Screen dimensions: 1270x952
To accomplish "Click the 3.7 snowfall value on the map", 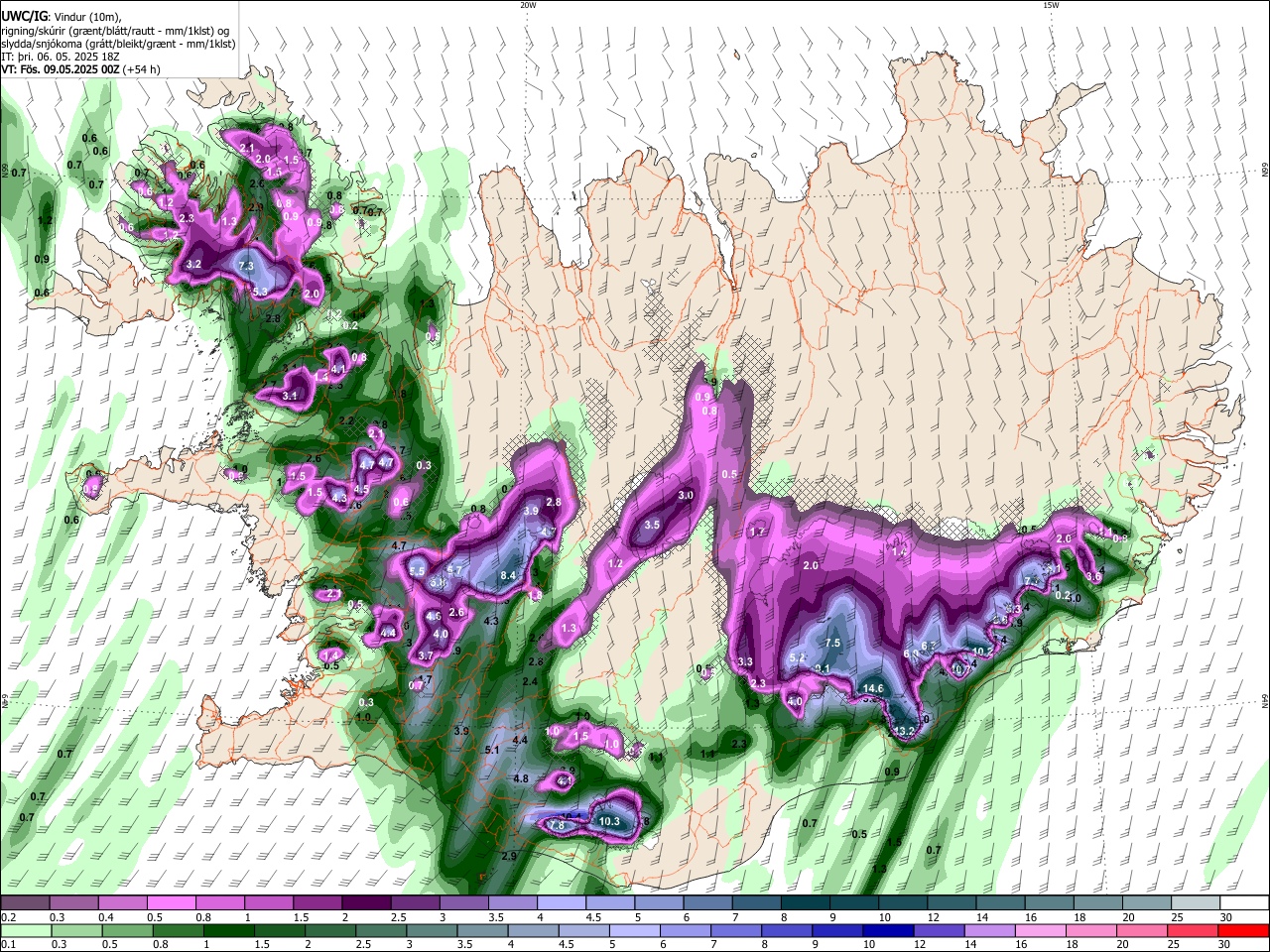I will [x=427, y=655].
